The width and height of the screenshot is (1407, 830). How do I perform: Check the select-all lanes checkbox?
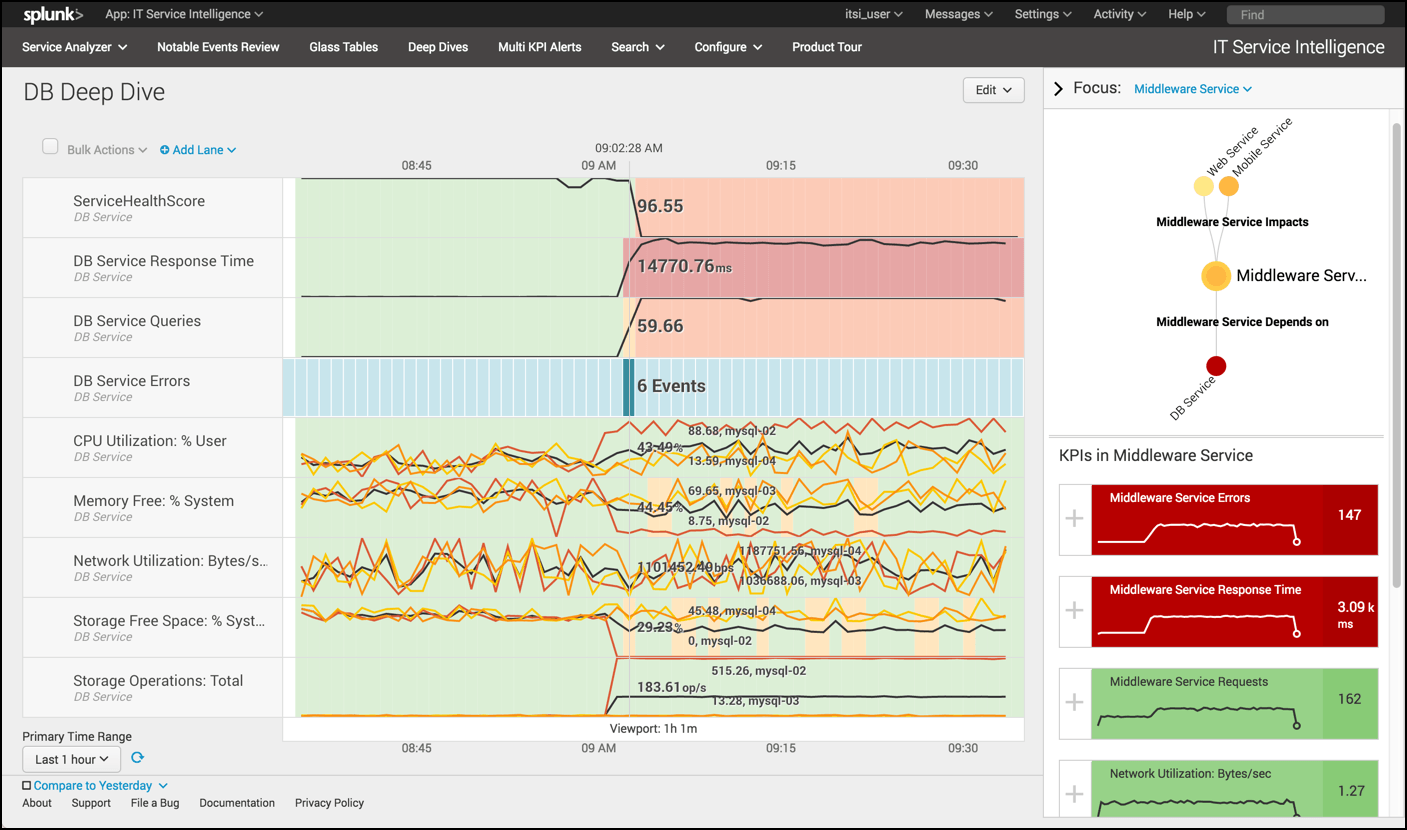[x=50, y=147]
